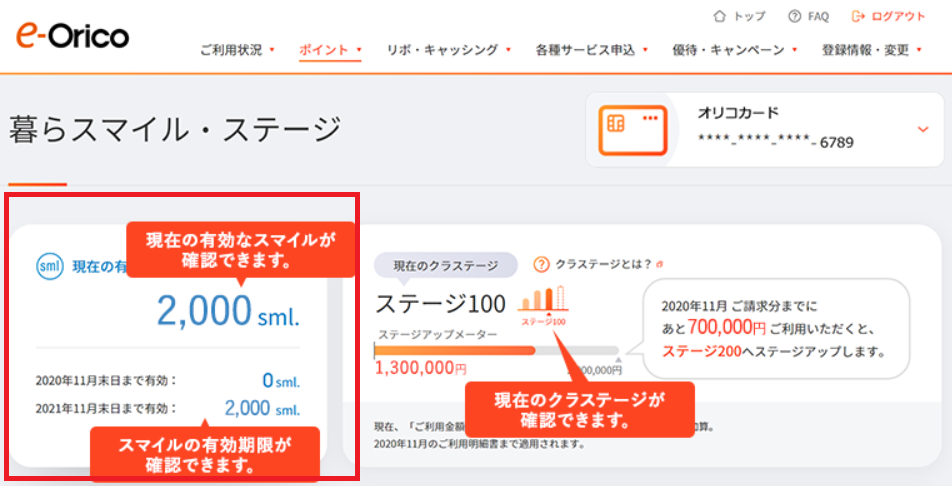Expand the arrow beside ご利用状況
Viewport: 952px width, 486px height.
click(x=271, y=50)
